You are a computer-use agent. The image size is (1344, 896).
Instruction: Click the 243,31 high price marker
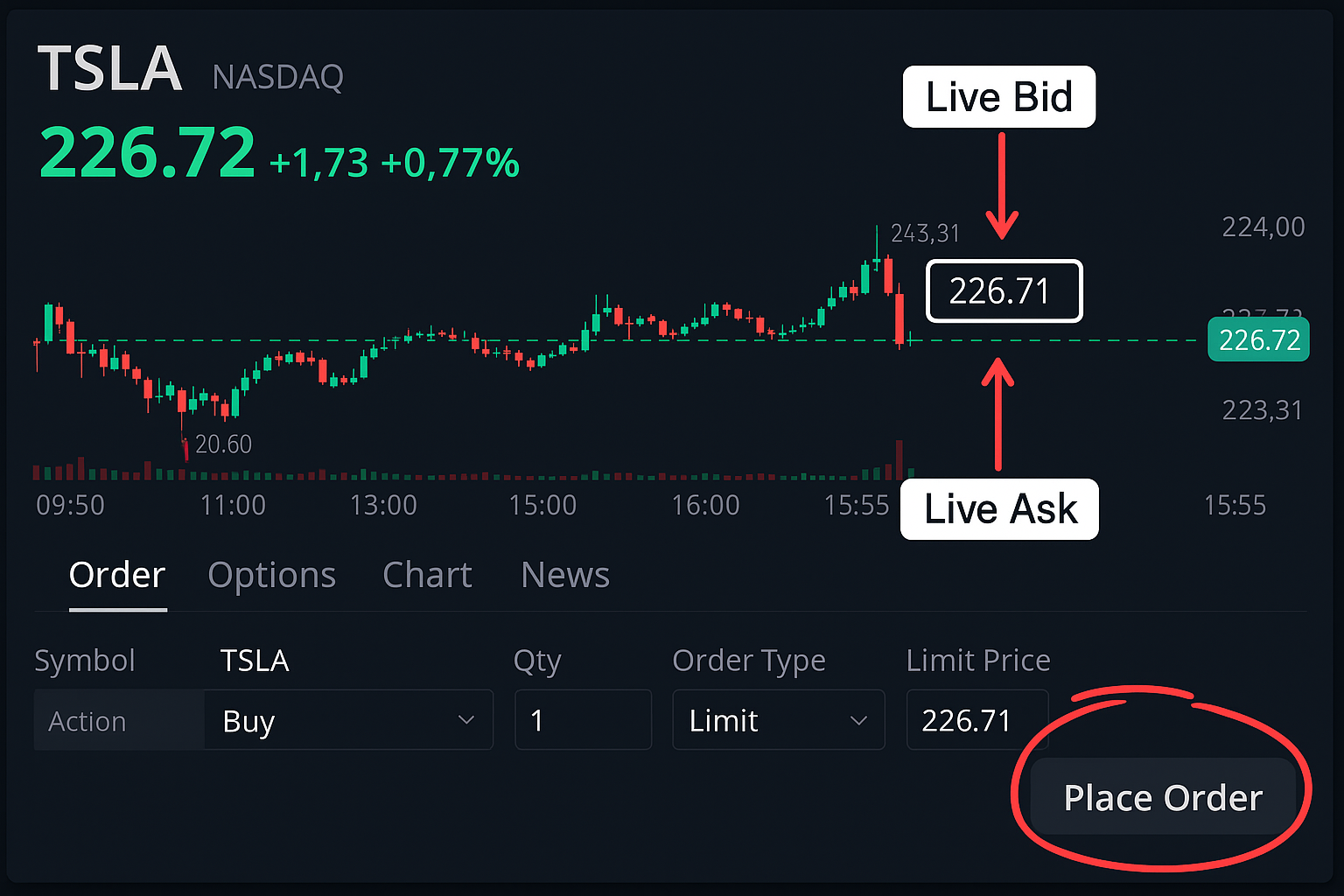925,234
